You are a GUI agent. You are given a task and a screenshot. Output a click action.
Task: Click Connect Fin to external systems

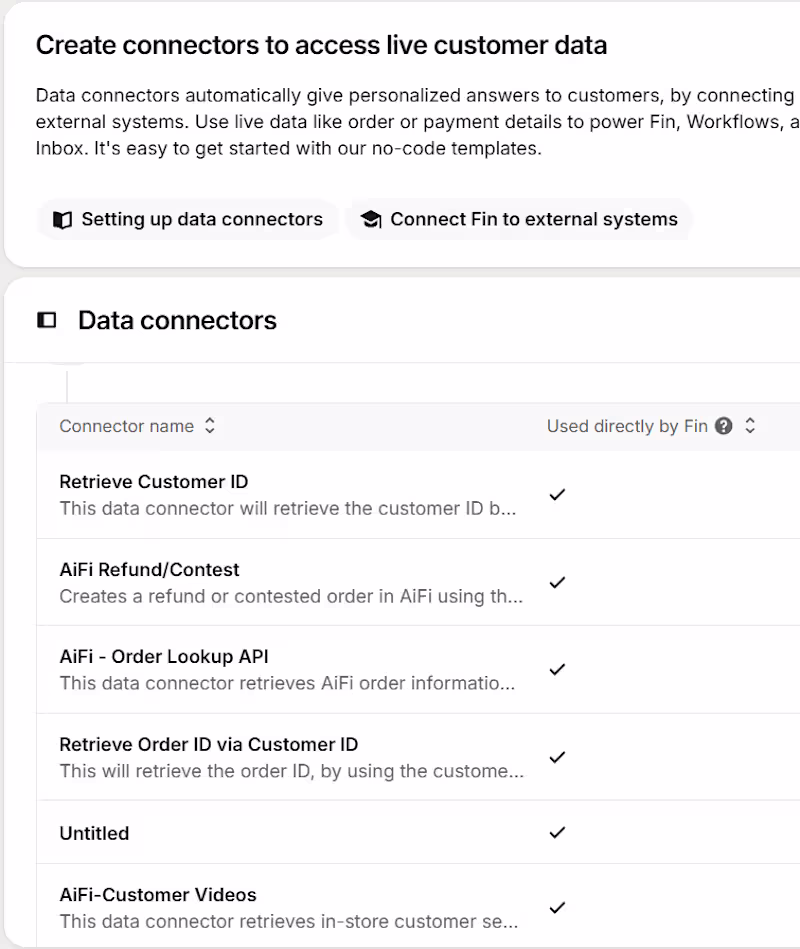(x=519, y=219)
